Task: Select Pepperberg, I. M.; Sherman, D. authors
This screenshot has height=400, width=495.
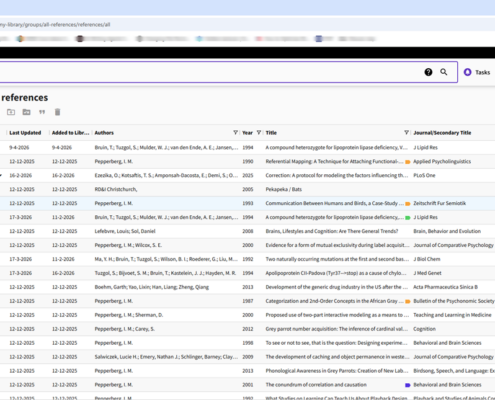Action: point(129,315)
